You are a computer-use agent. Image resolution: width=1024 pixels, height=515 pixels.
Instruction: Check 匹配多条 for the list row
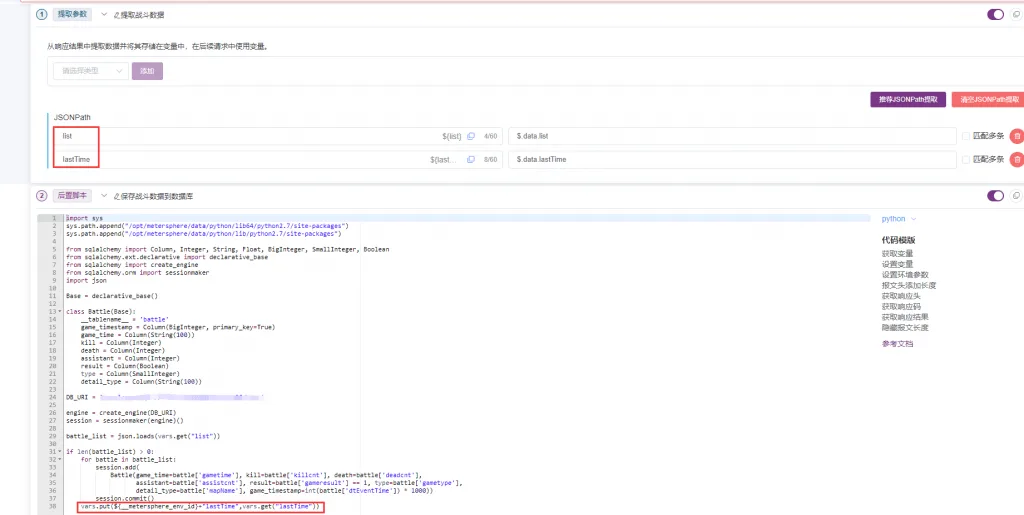[966, 136]
